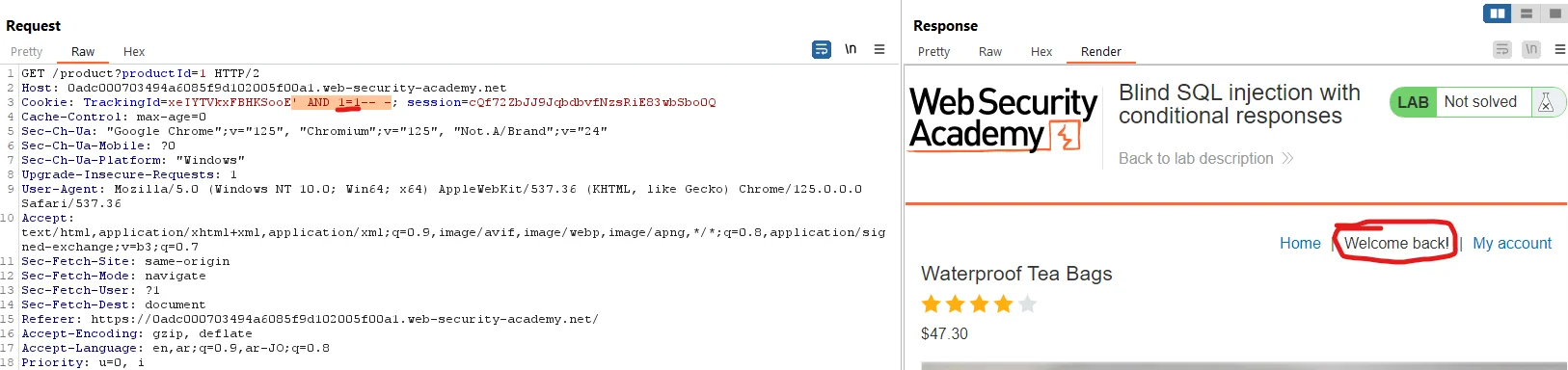This screenshot has width=1568, height=370.
Task: Click the My account link
Action: tap(1512, 243)
